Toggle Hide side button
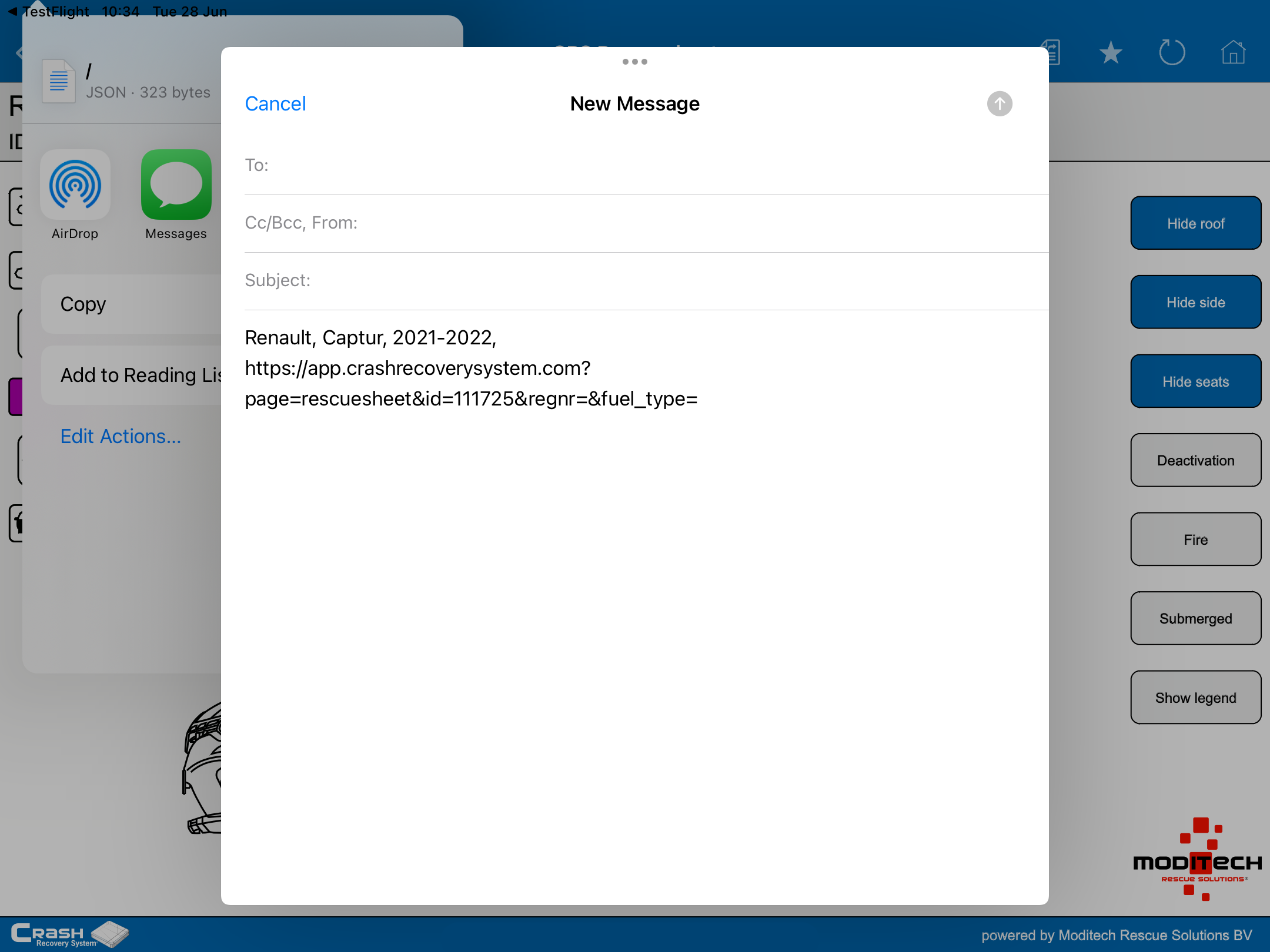Viewport: 1270px width, 952px height. coord(1195,302)
